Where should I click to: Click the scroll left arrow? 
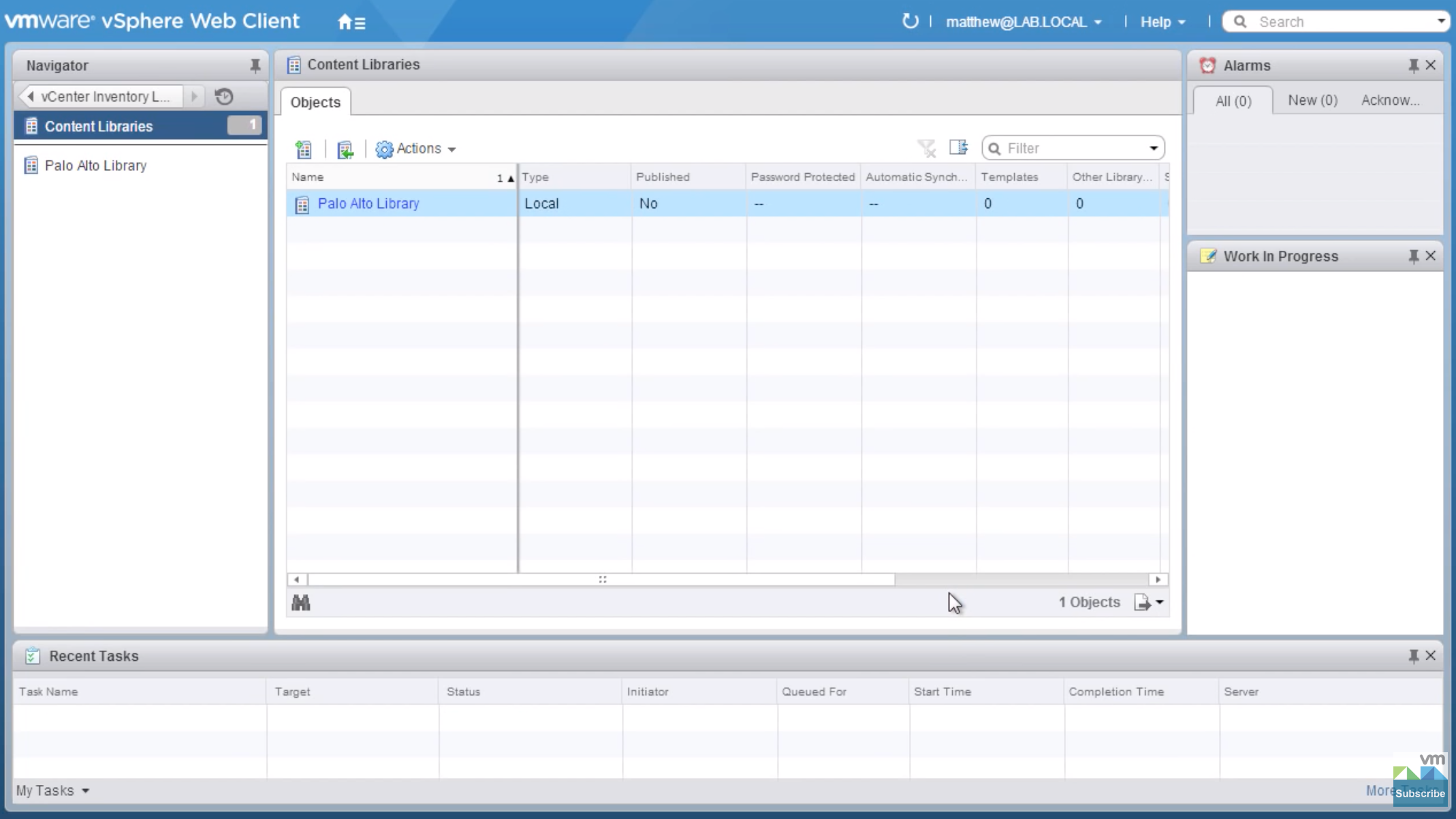coord(296,579)
